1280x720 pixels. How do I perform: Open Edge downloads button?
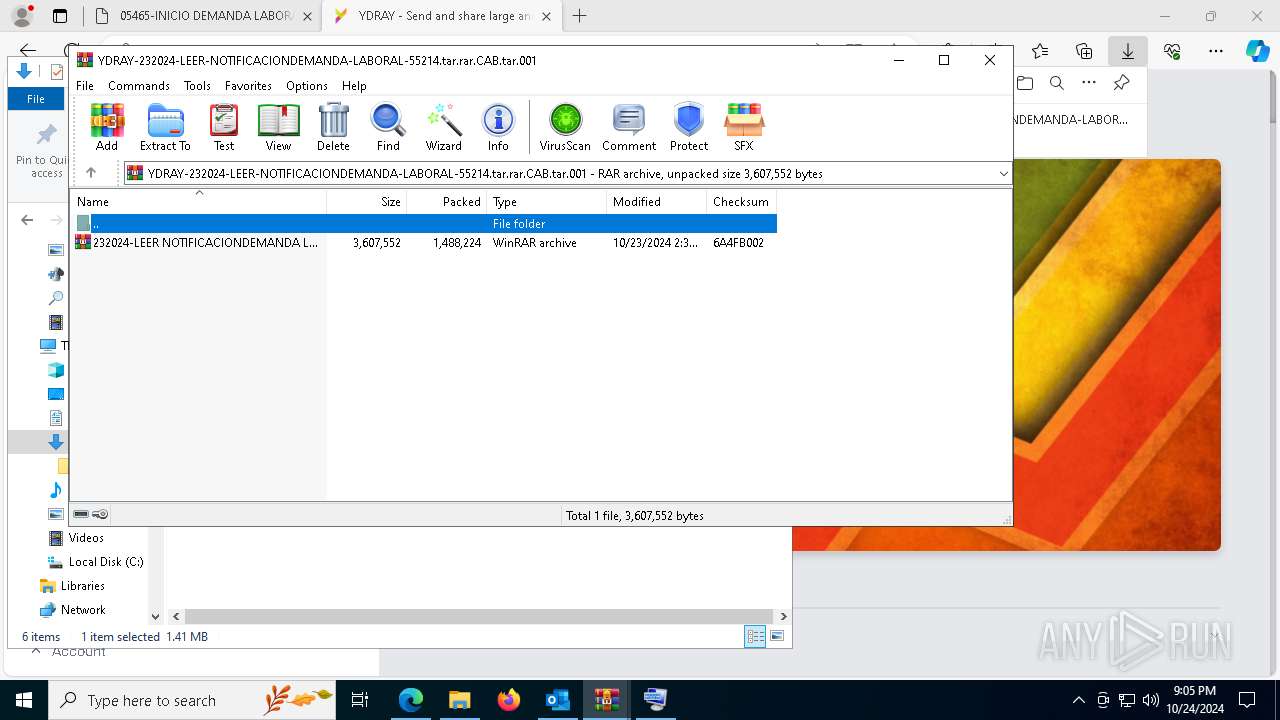(x=1127, y=51)
